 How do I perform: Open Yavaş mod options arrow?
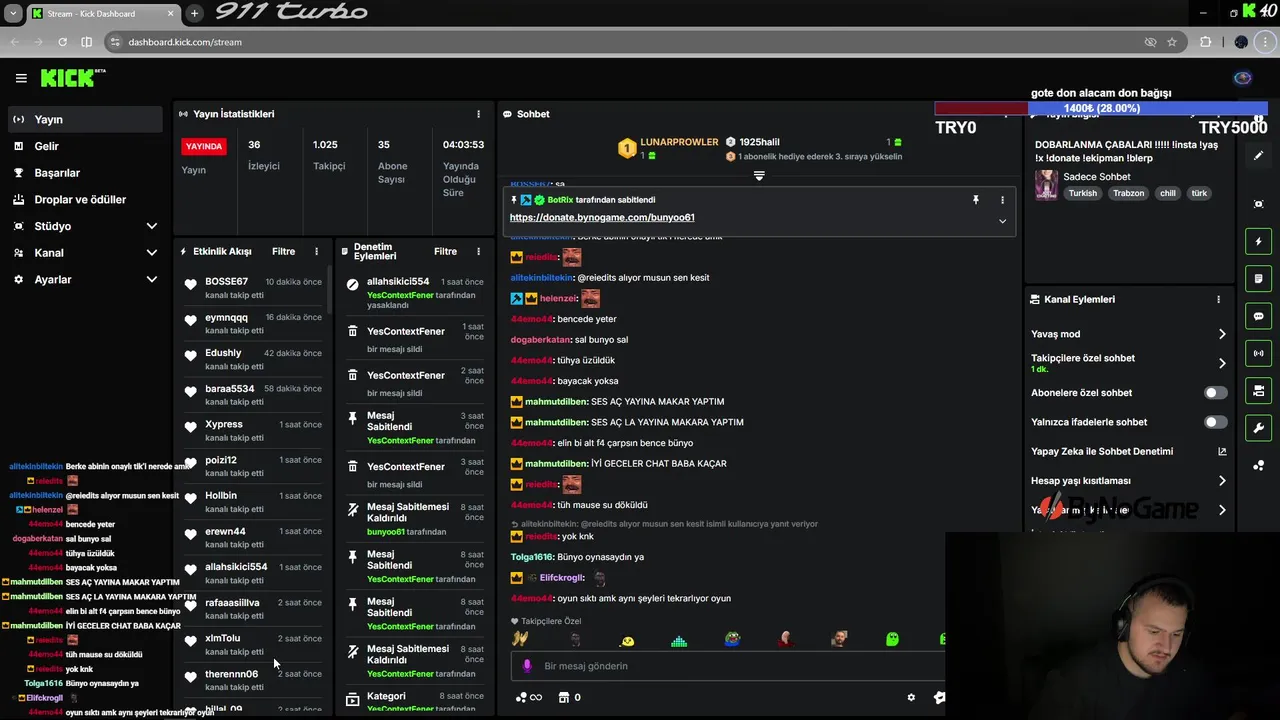pos(1222,334)
